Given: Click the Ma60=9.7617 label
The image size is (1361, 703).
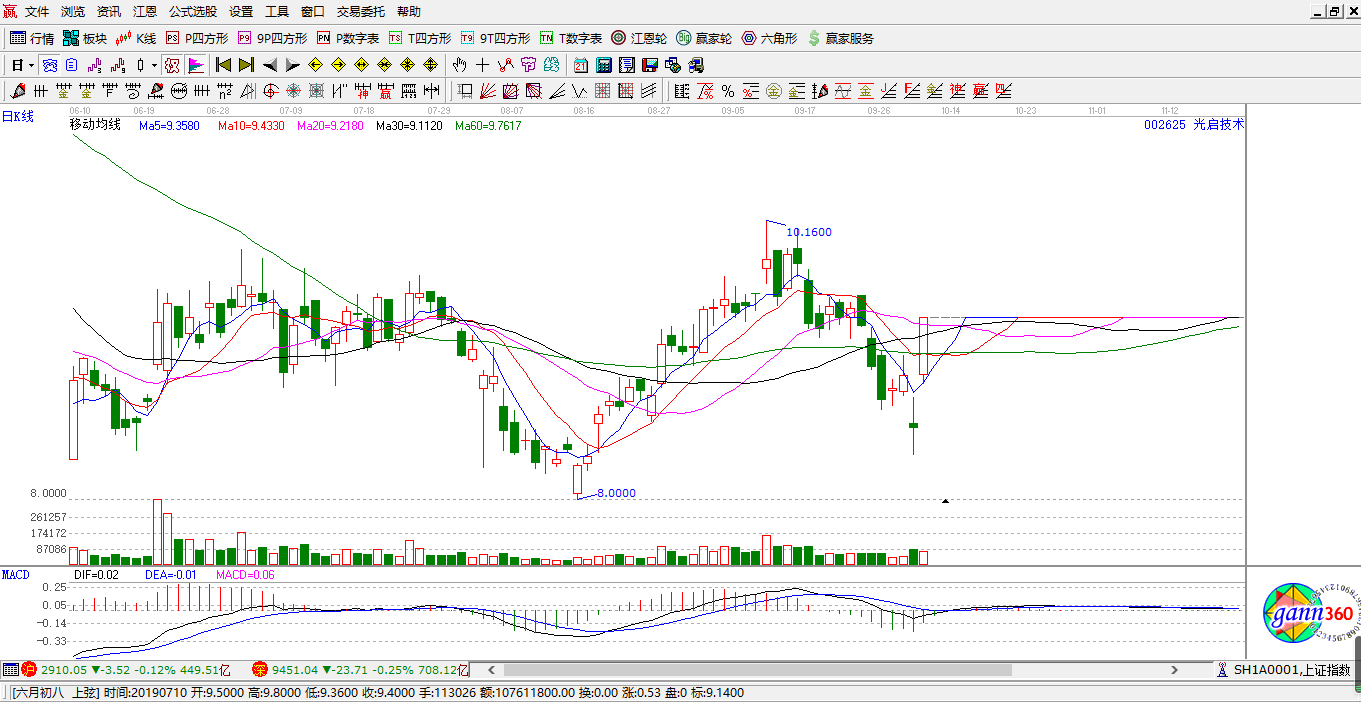Looking at the screenshot, I should [488, 125].
